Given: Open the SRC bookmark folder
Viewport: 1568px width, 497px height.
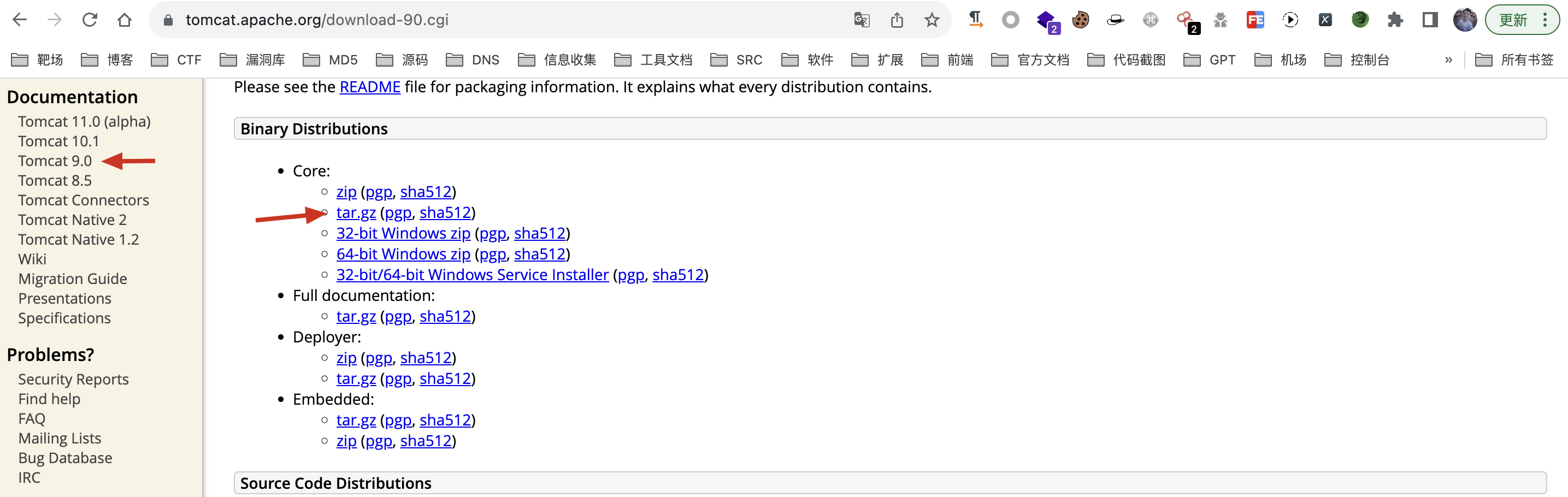Looking at the screenshot, I should pyautogui.click(x=736, y=60).
